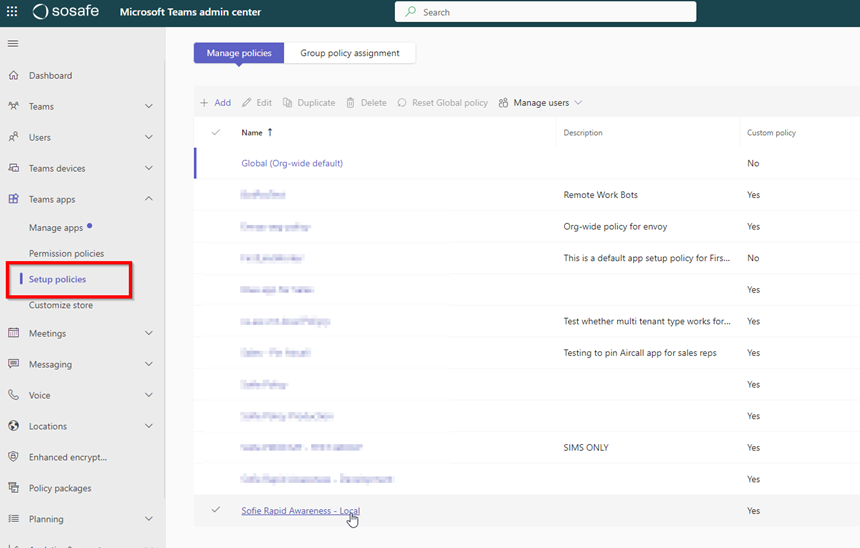Open the Dashboard home icon
860x548 pixels.
coord(13,76)
